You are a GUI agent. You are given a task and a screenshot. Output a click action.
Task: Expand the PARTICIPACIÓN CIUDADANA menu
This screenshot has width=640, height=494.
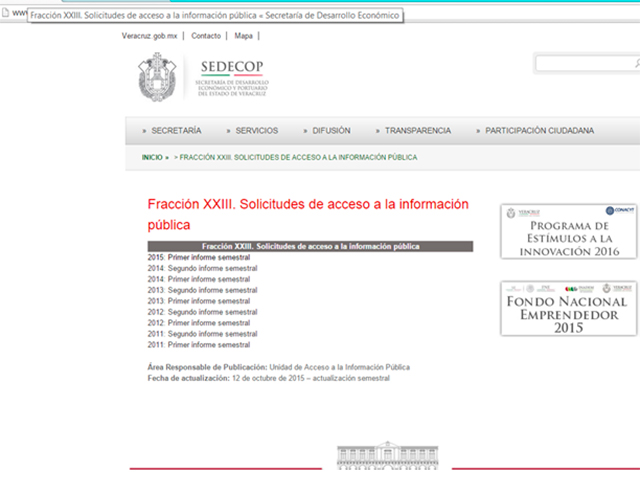539,131
